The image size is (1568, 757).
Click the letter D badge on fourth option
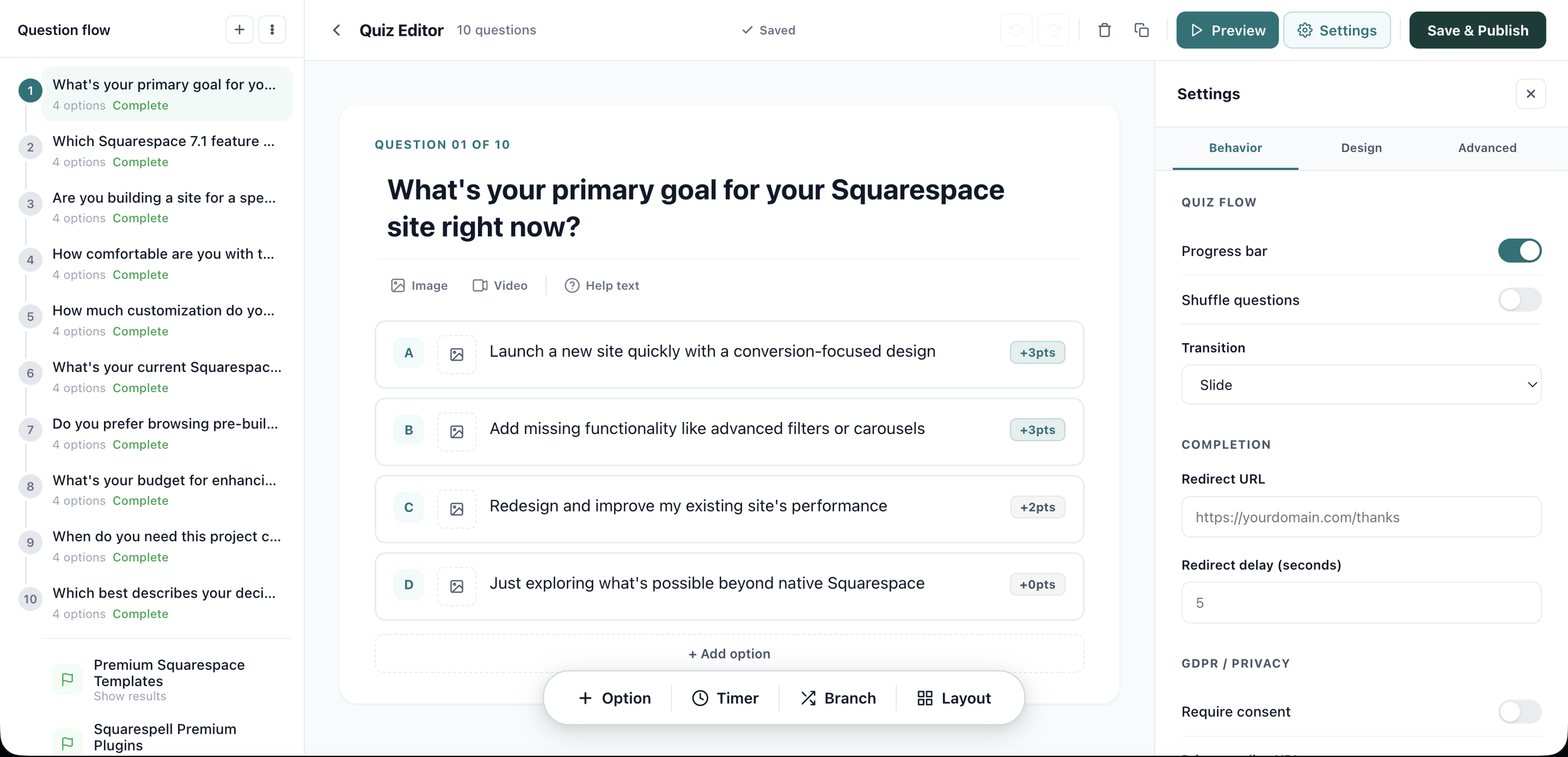coord(408,584)
